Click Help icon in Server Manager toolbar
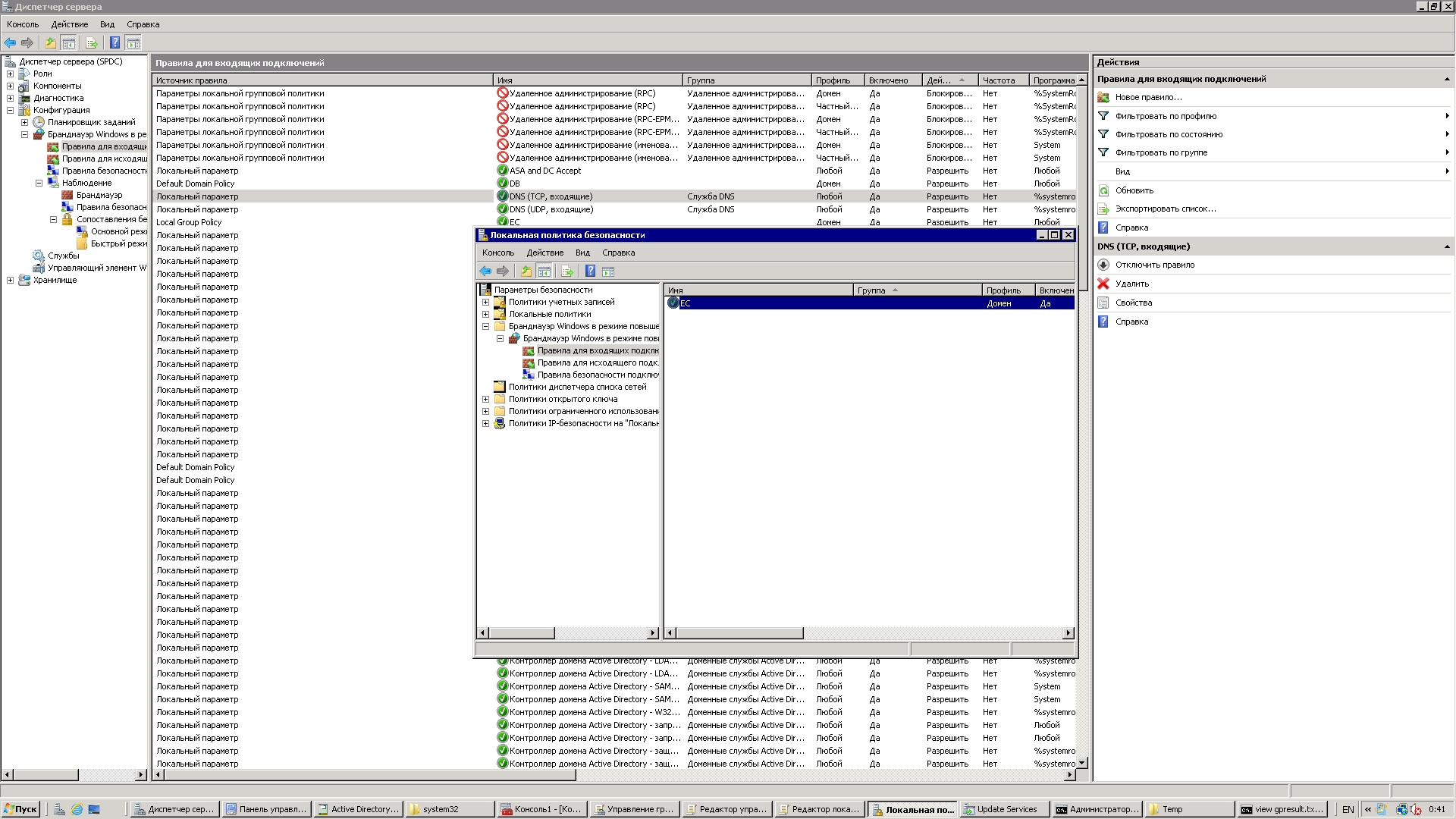1456x819 pixels. click(115, 43)
